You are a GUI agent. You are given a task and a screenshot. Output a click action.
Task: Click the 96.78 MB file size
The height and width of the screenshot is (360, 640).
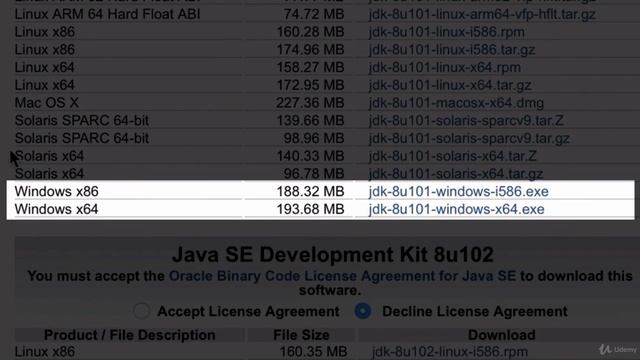314,174
